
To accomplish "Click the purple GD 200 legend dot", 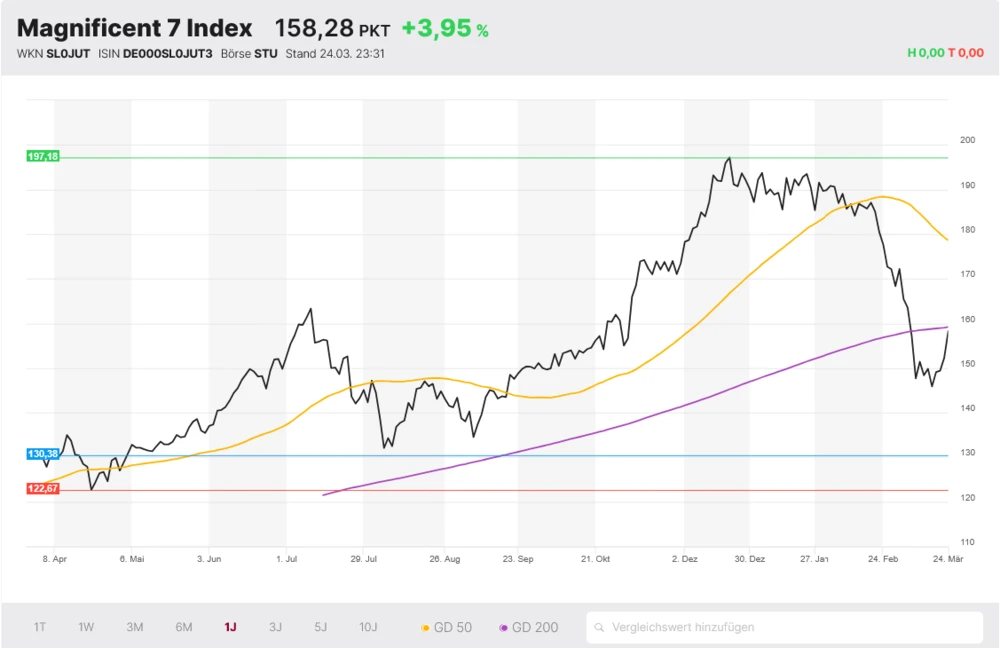I will point(505,626).
